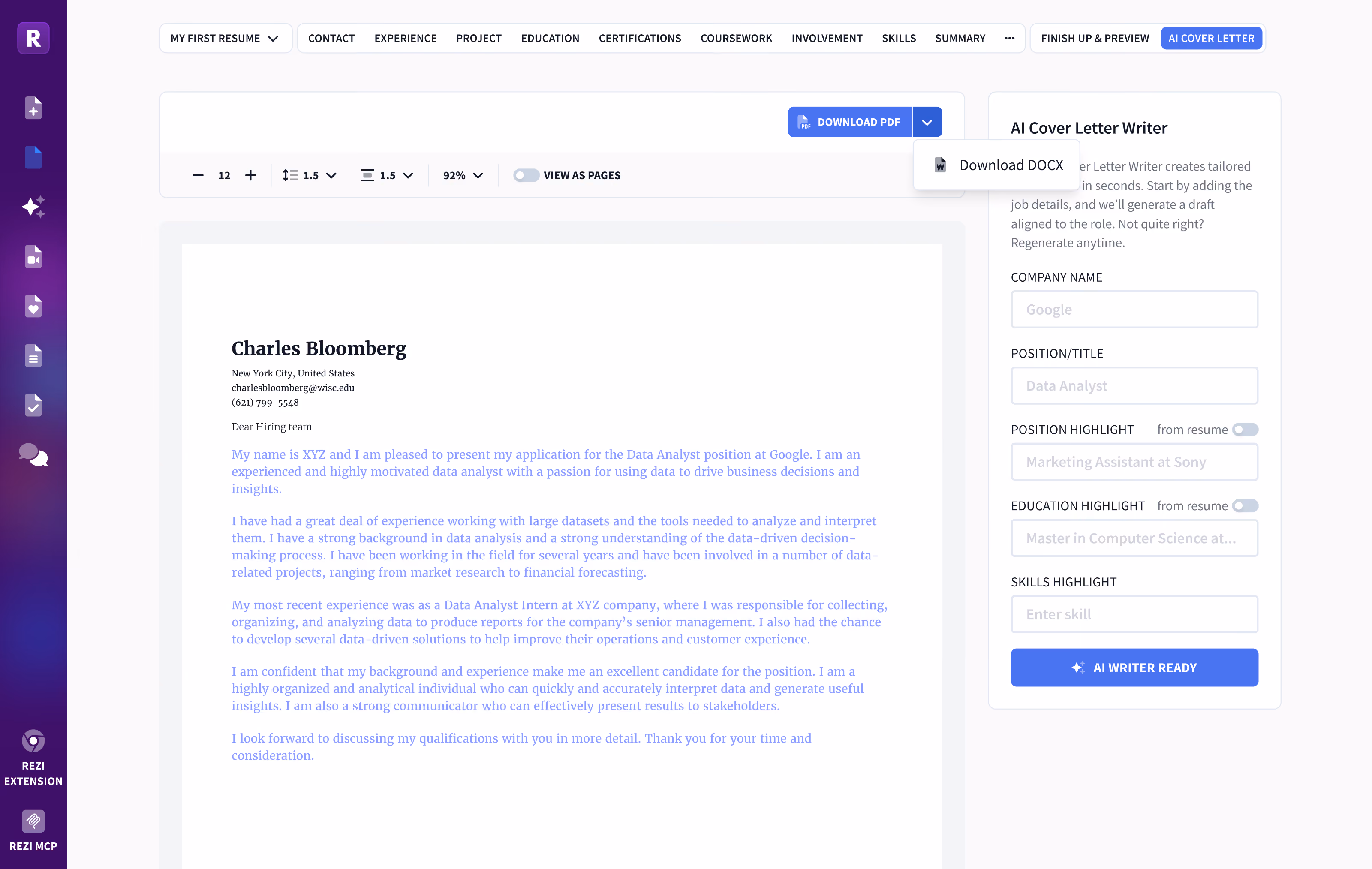Image resolution: width=1372 pixels, height=869 pixels.
Task: Go to the Certifications tab
Action: click(x=639, y=38)
